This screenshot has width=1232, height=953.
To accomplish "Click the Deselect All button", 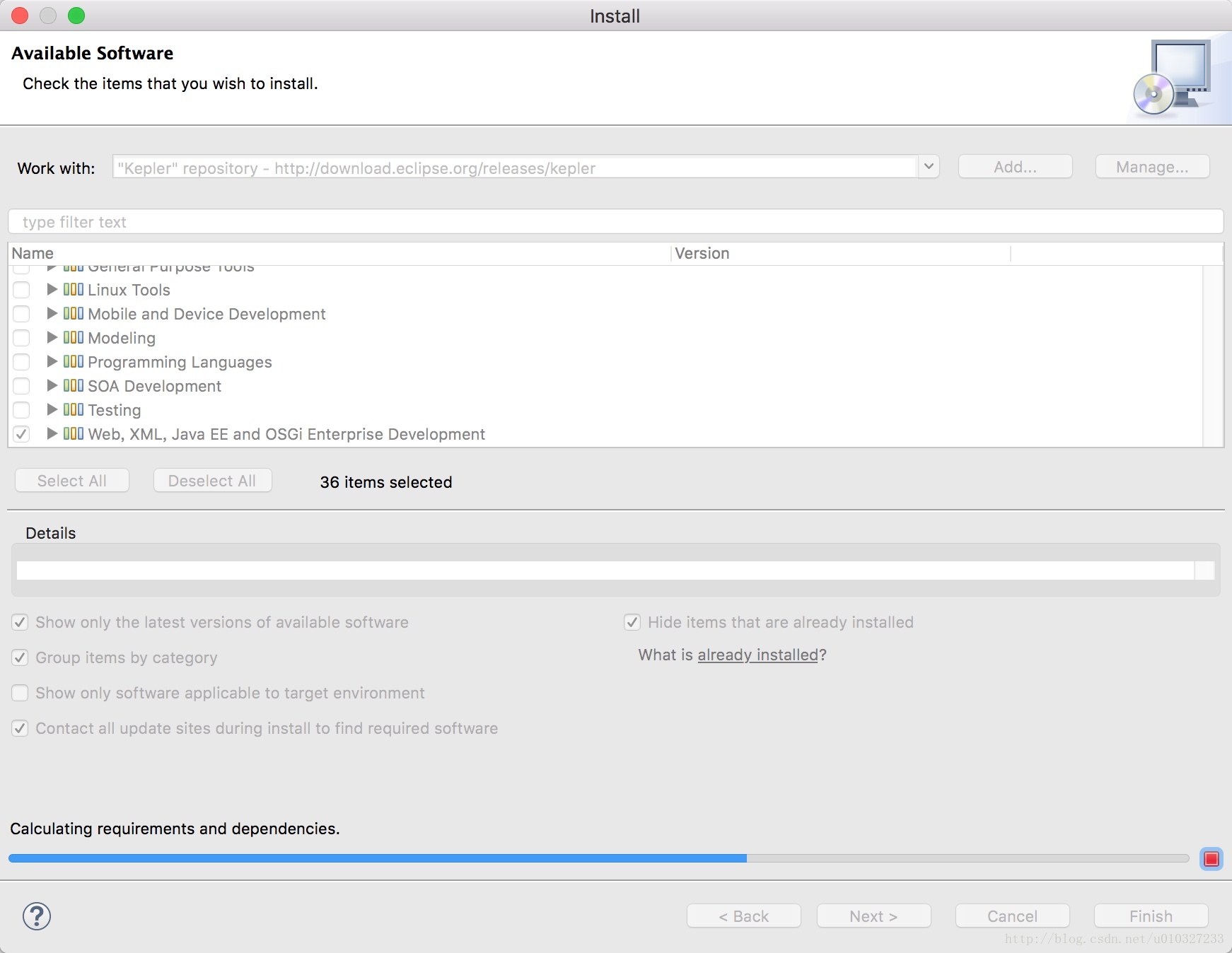I will coord(212,481).
